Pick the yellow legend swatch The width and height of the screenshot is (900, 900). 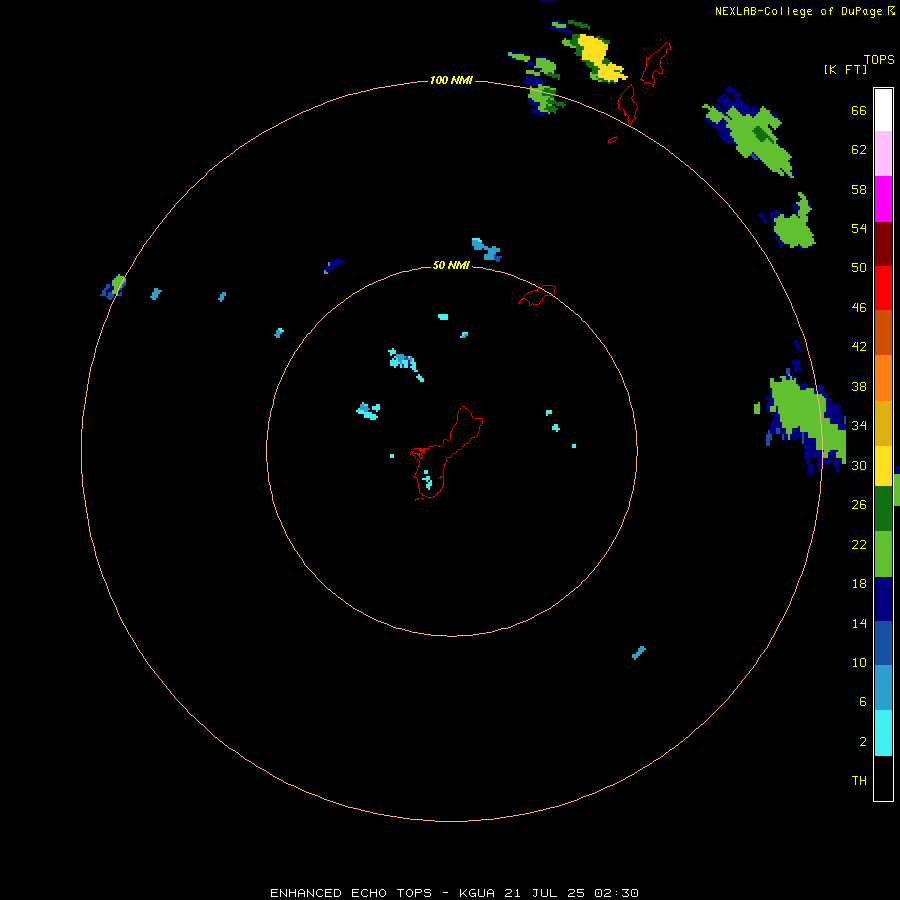tap(883, 466)
